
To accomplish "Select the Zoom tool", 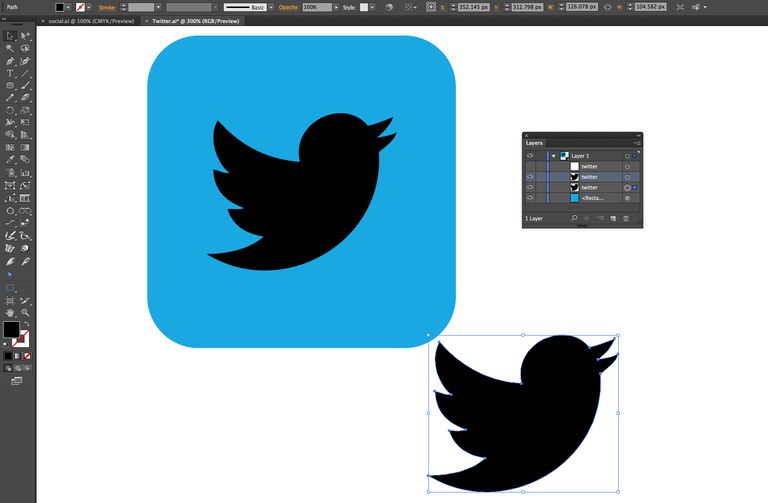I will (x=25, y=312).
